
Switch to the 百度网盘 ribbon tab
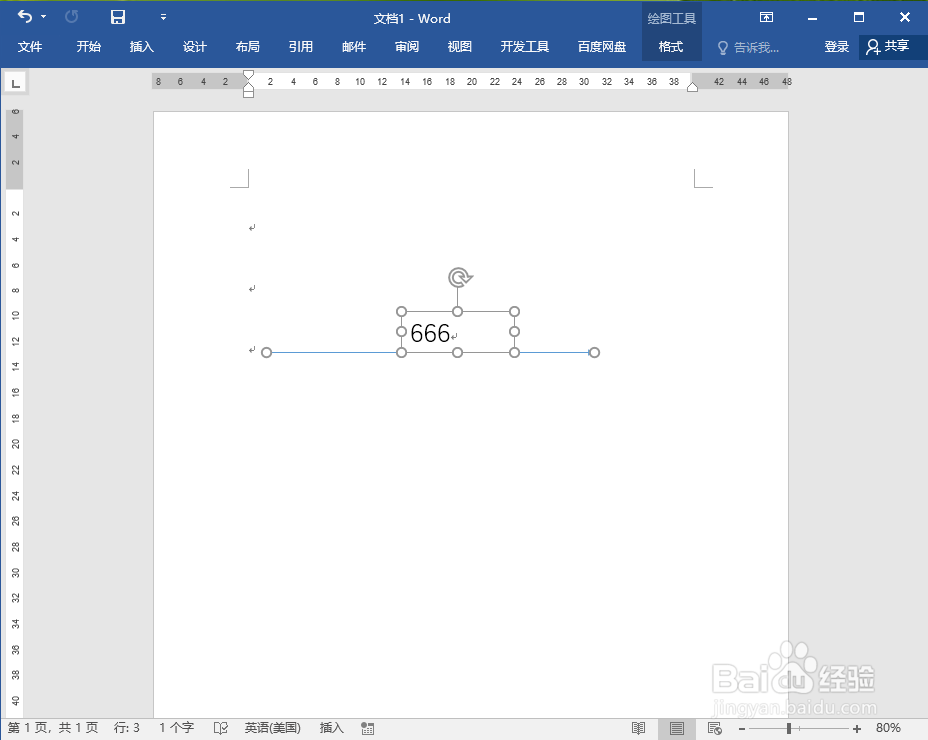(x=602, y=47)
